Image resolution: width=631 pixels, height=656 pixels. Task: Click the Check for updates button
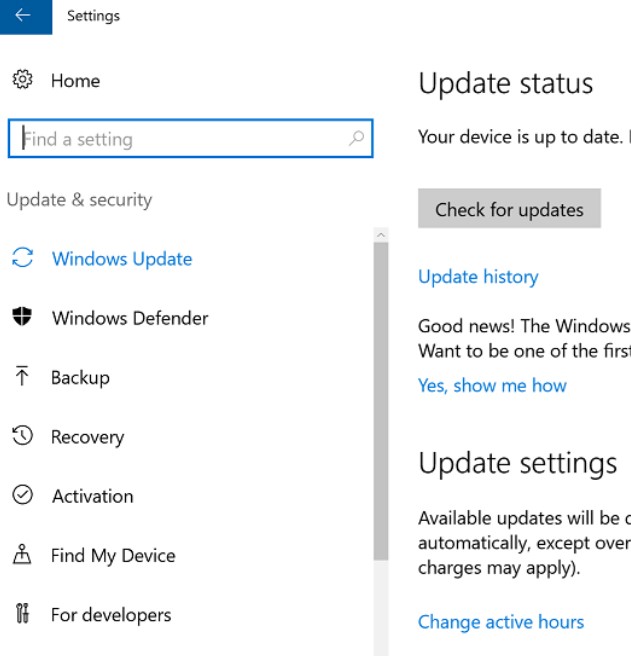pos(509,208)
